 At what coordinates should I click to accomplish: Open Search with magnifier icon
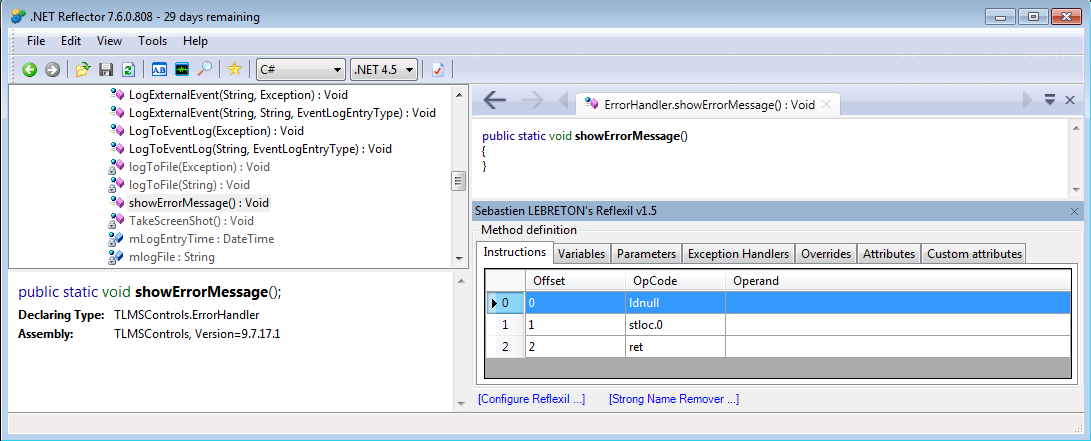[x=205, y=69]
